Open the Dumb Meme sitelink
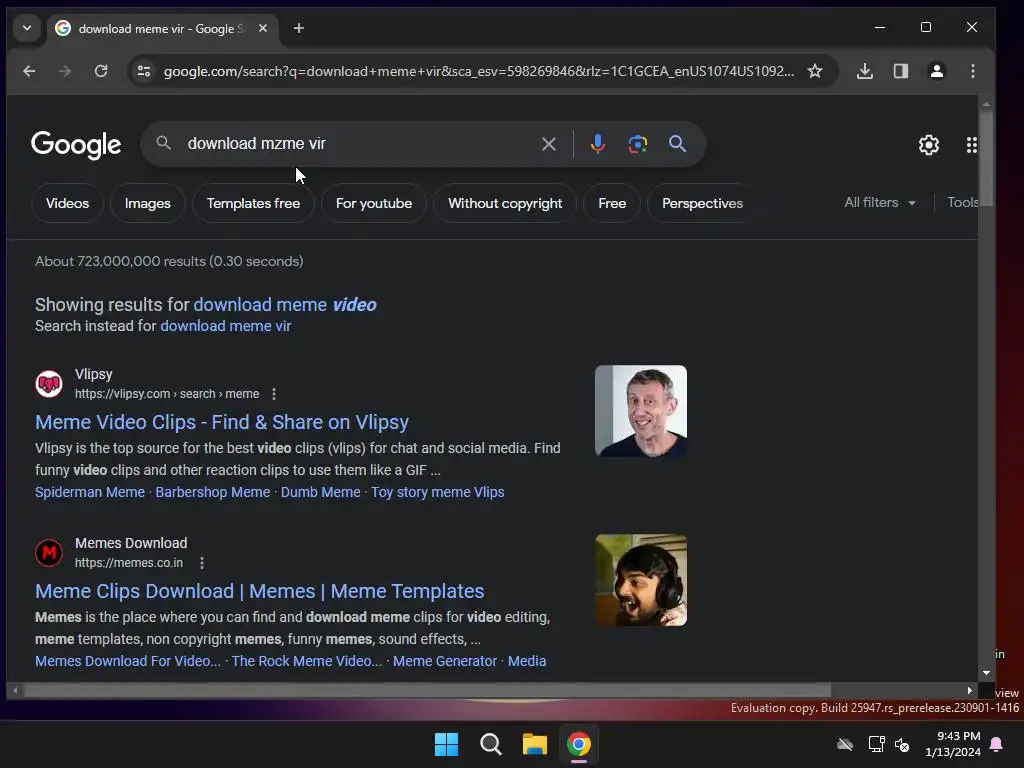 tap(321, 492)
